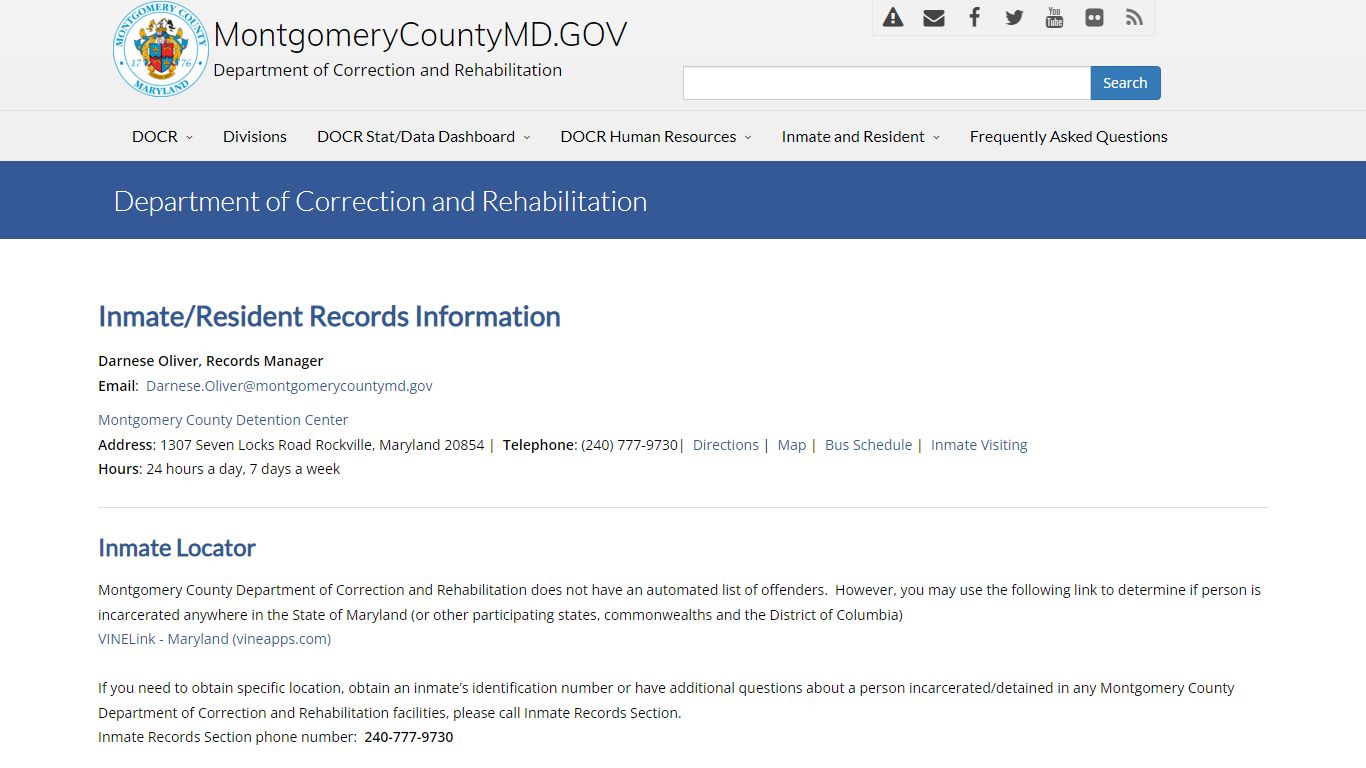This screenshot has width=1366, height=768.
Task: Click the county alert warning icon
Action: tap(892, 17)
